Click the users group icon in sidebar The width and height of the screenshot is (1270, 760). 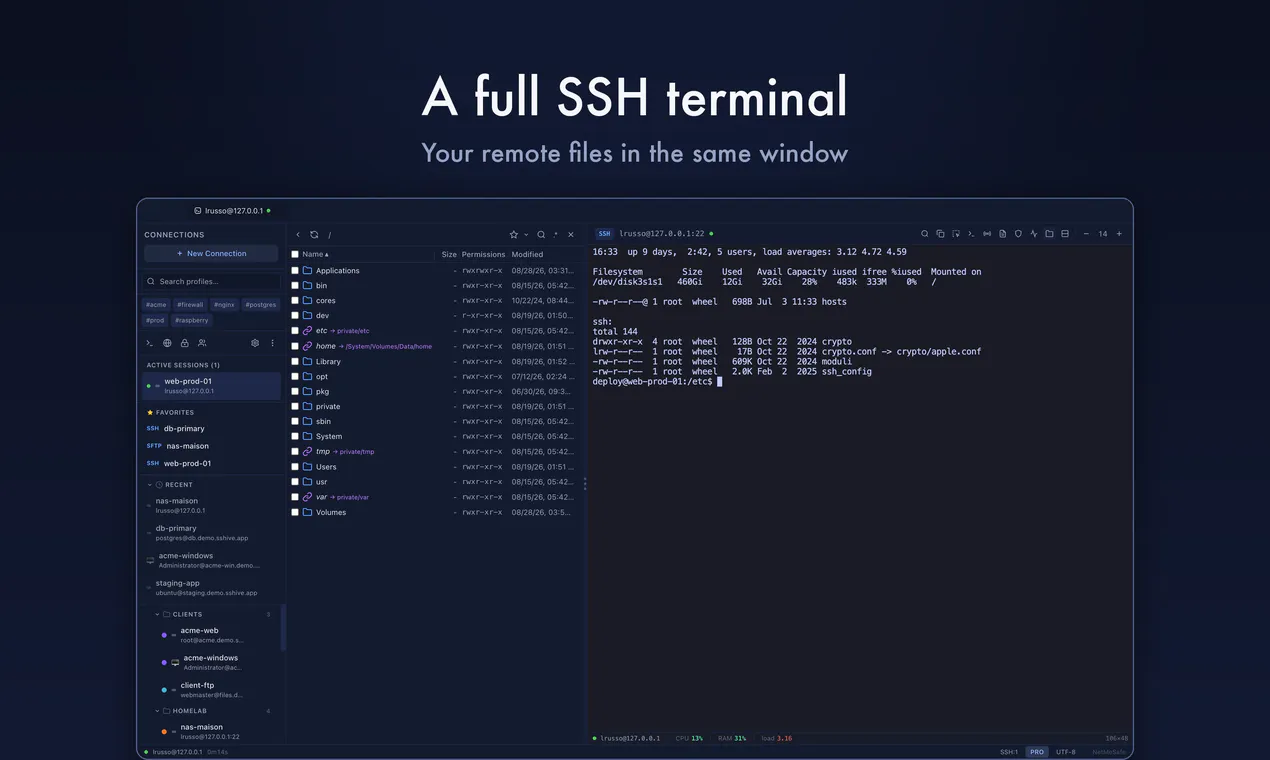pos(202,343)
